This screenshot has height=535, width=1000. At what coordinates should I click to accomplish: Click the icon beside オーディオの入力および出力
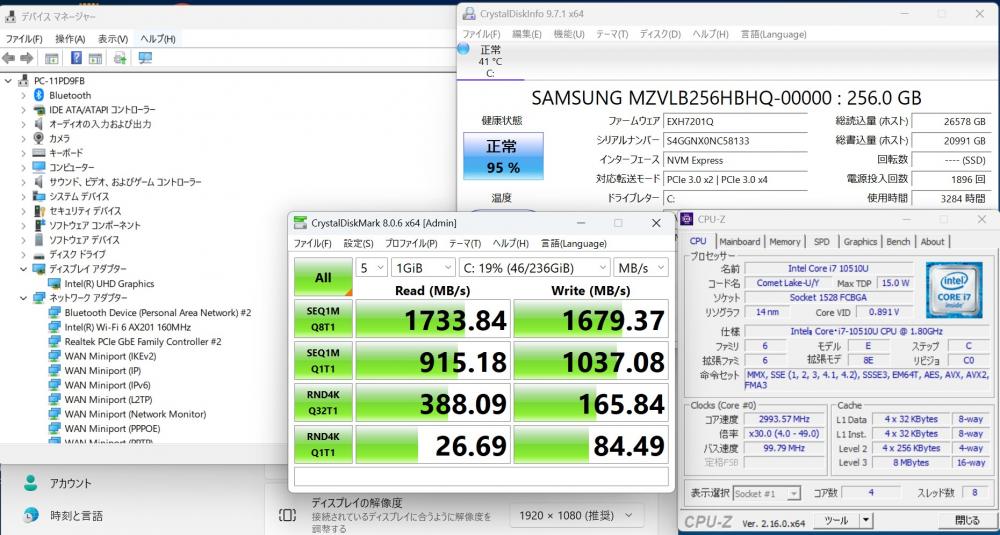pyautogui.click(x=39, y=124)
